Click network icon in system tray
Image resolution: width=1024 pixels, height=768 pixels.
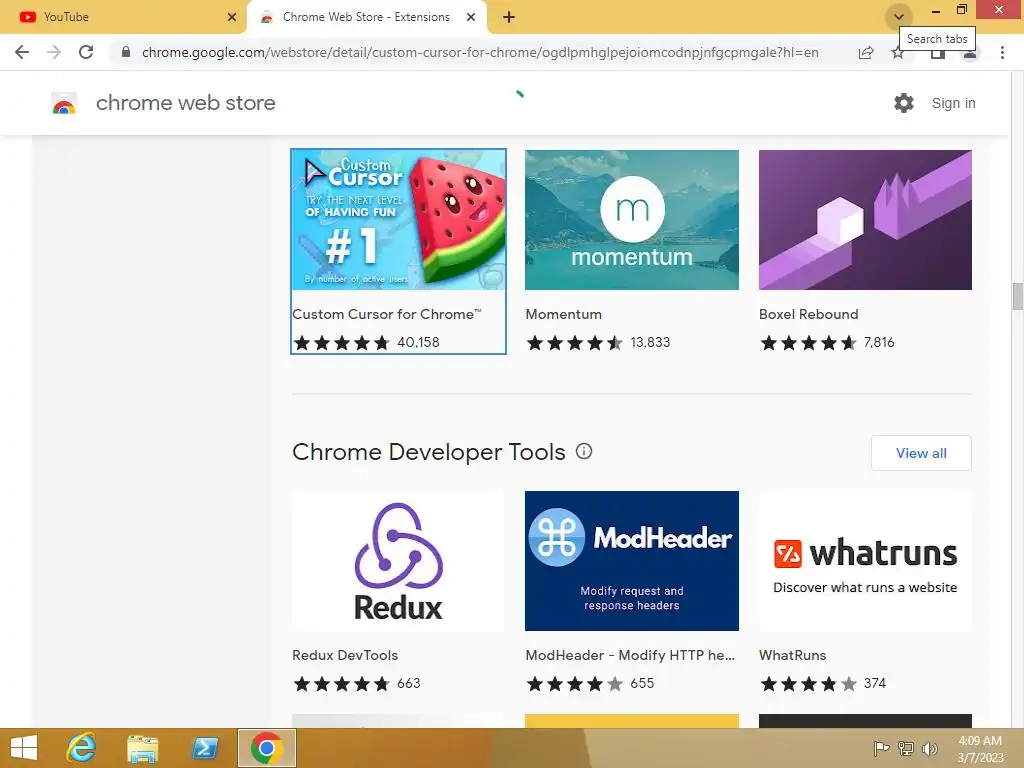pos(906,748)
